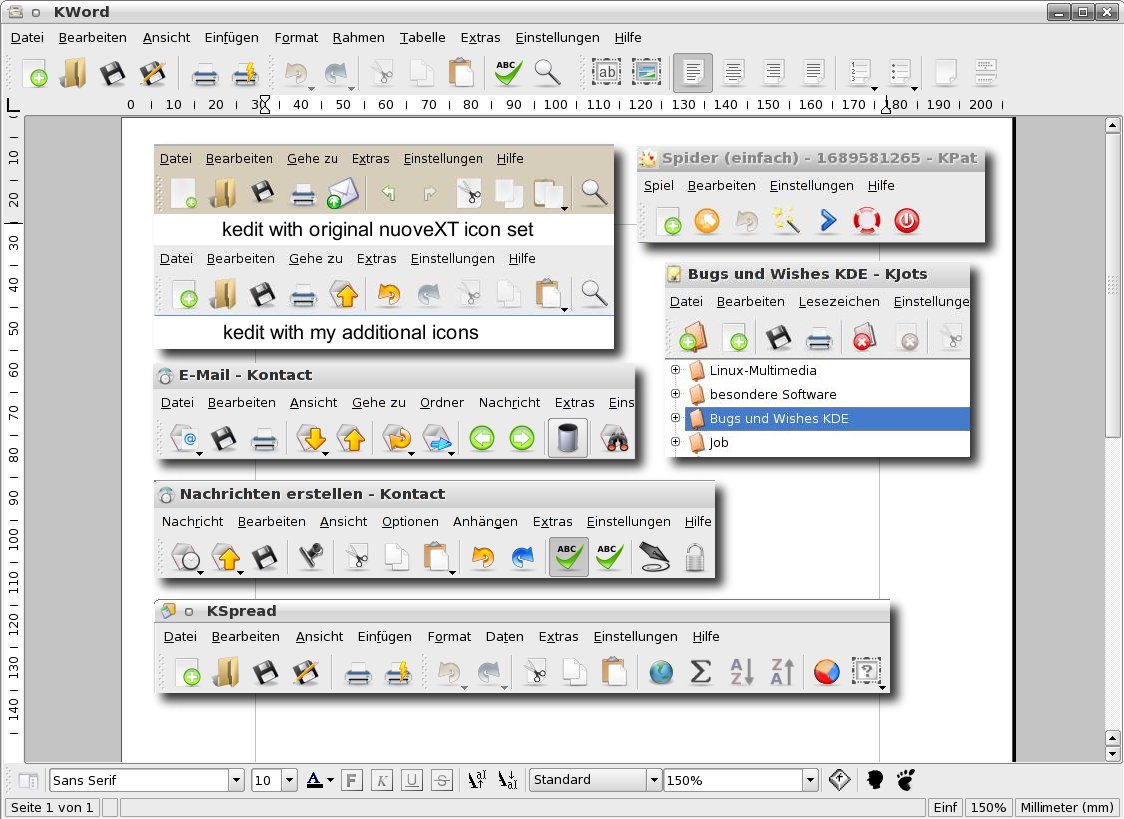The width and height of the screenshot is (1124, 819).
Task: Click red power icon in KPat toolbar
Action: click(906, 221)
